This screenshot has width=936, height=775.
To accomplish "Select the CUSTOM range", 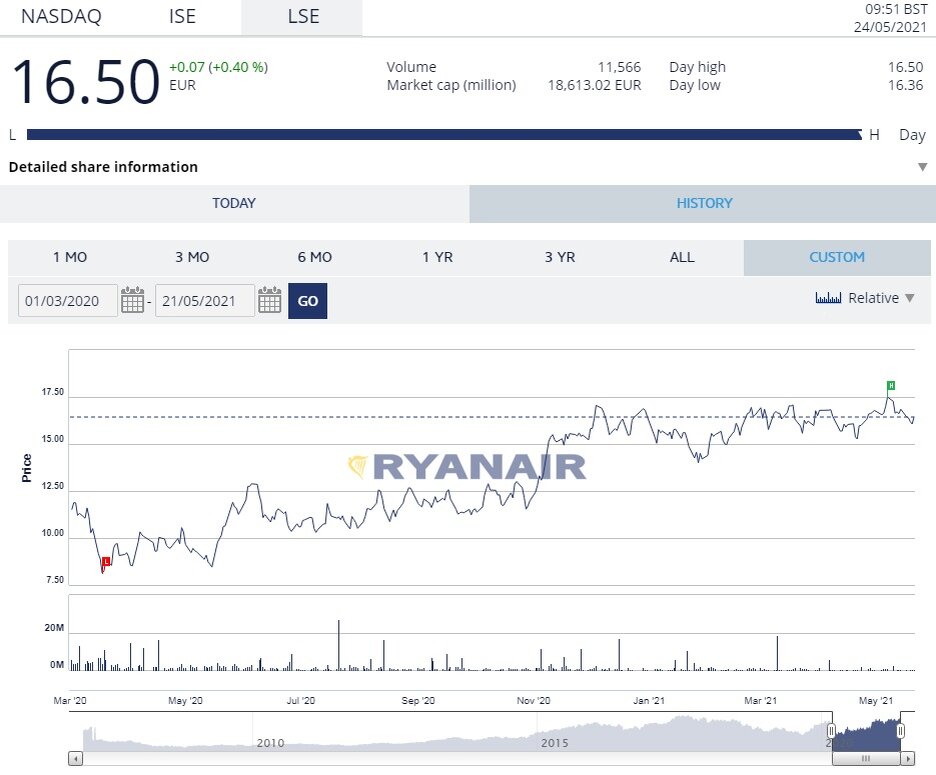I will click(x=837, y=257).
